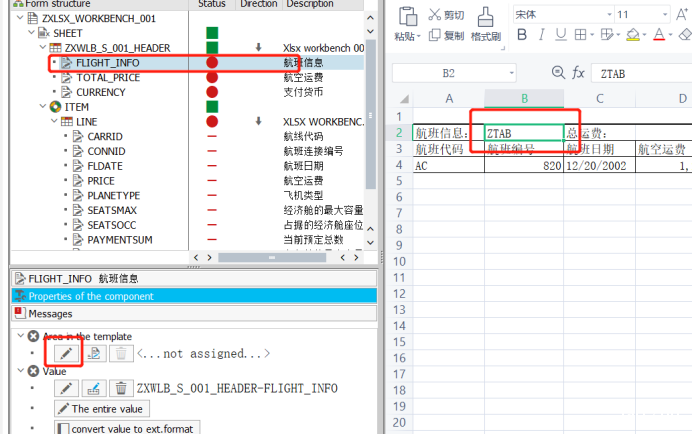Open the Messages tab

click(194, 313)
